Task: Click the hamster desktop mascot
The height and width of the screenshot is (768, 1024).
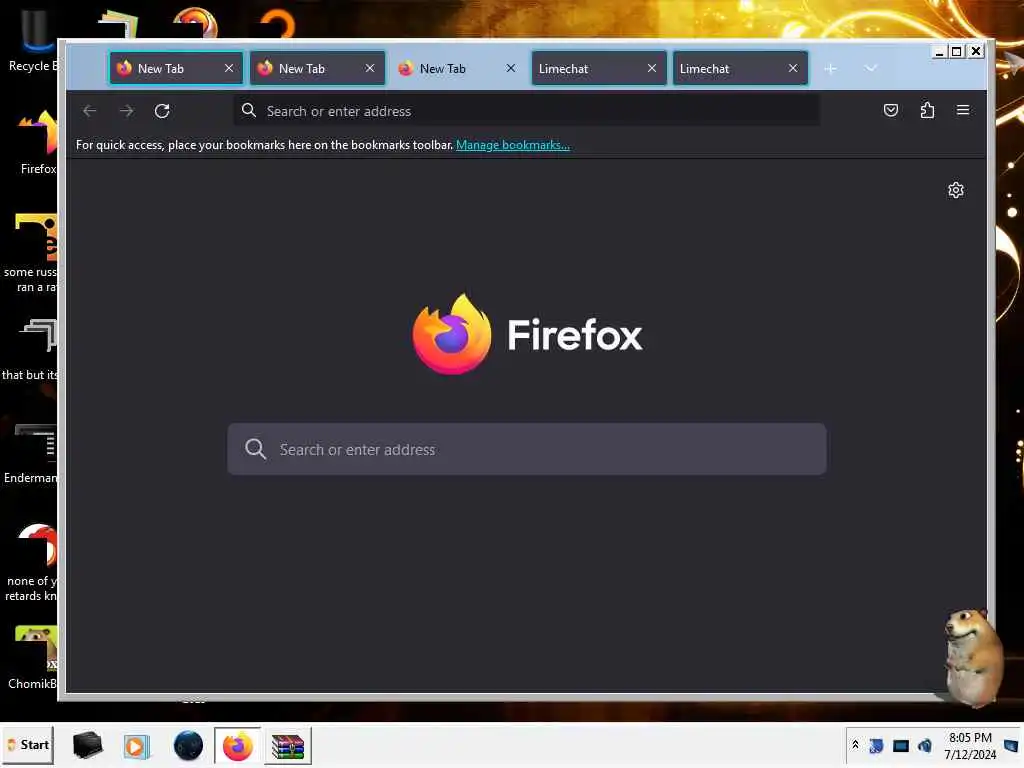Action: point(974,658)
